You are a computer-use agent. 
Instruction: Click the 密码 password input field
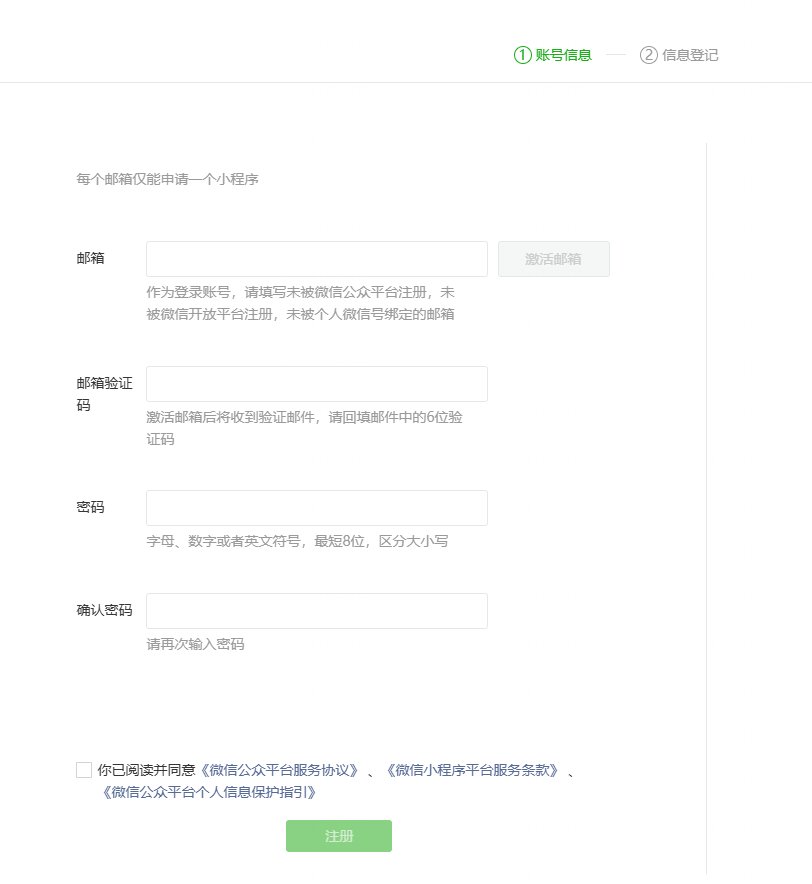point(317,508)
